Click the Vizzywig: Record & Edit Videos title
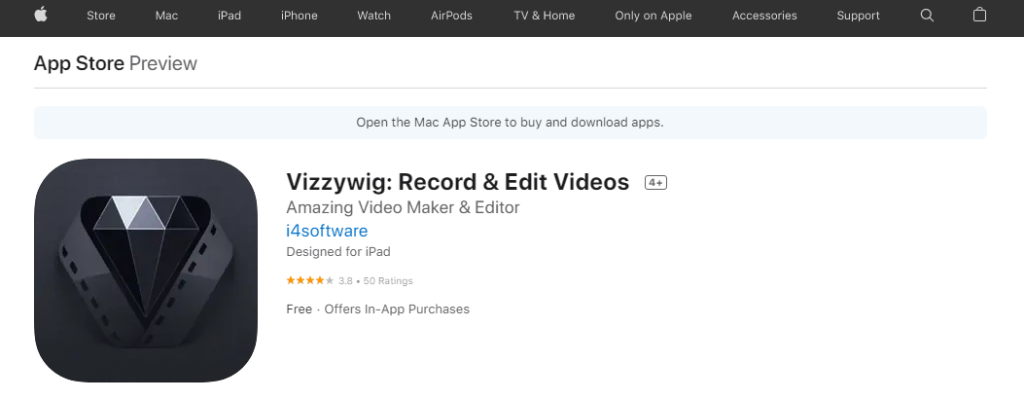 pos(457,182)
